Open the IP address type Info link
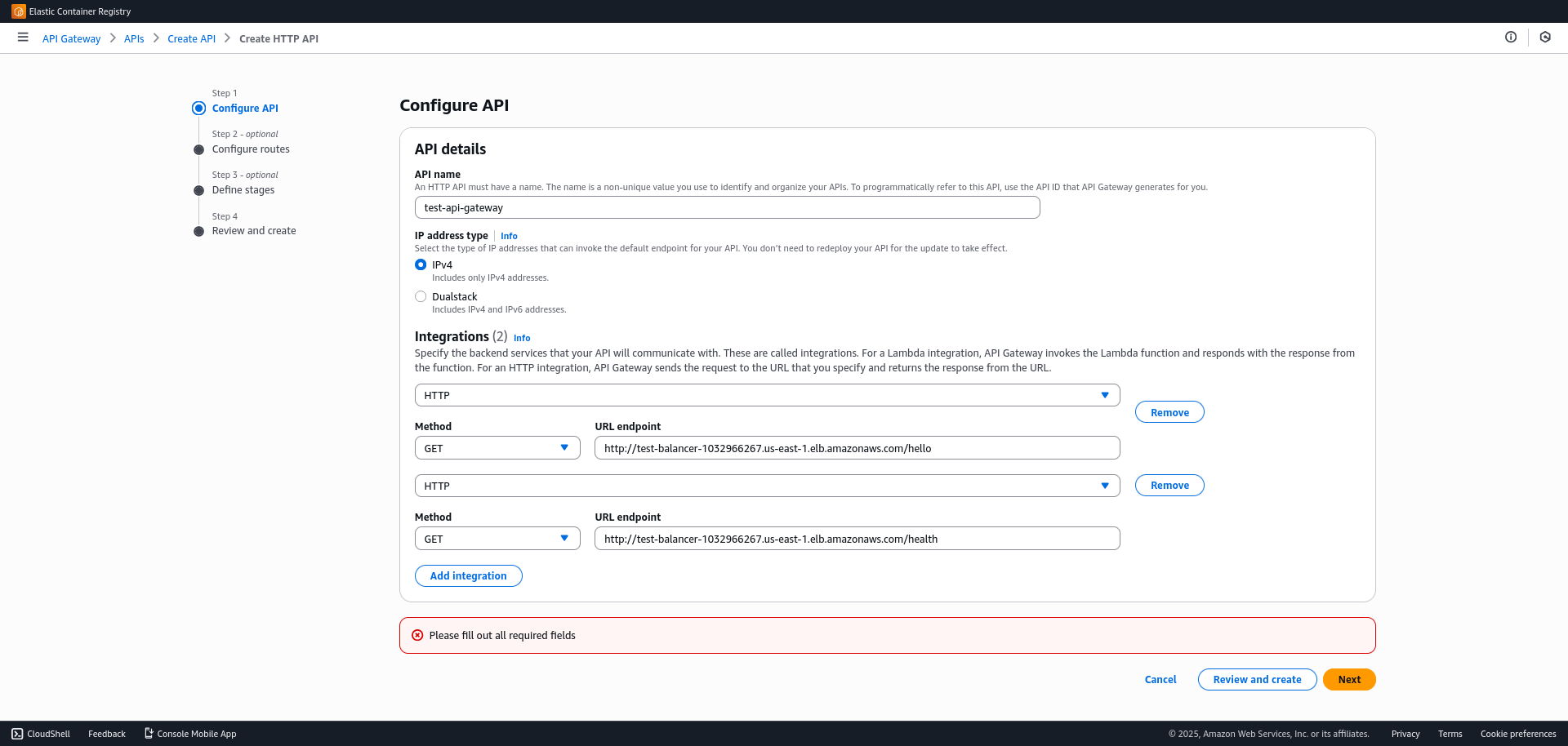The width and height of the screenshot is (1568, 746). [509, 236]
